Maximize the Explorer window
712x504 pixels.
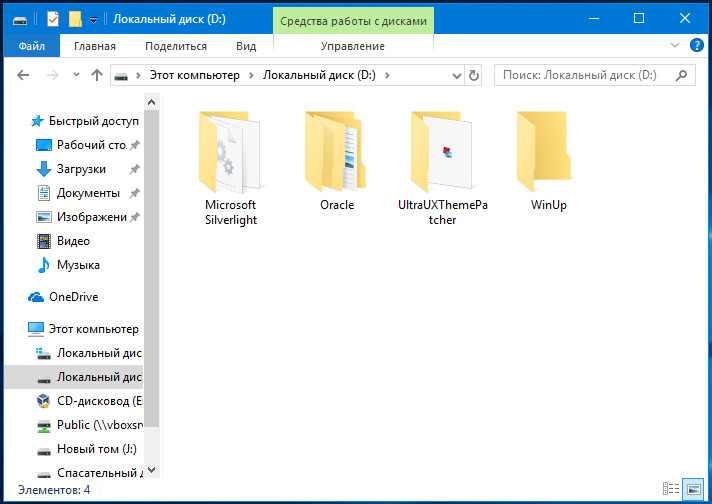pyautogui.click(x=639, y=19)
